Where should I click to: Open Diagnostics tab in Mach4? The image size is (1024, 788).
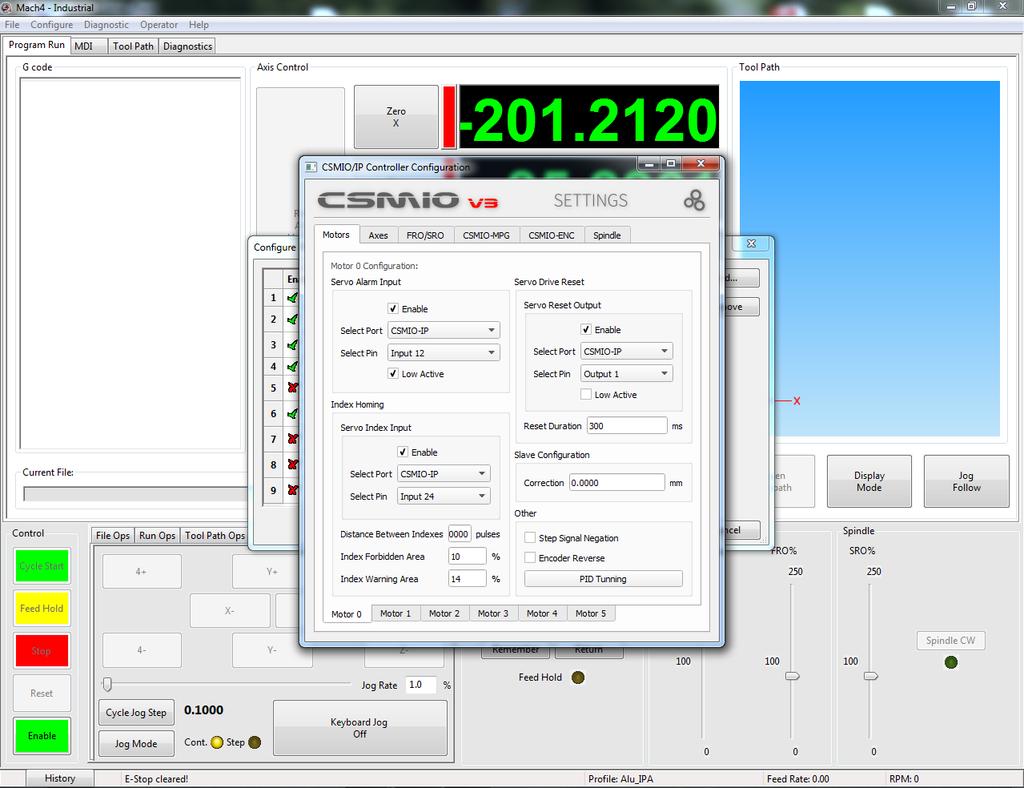(x=187, y=46)
